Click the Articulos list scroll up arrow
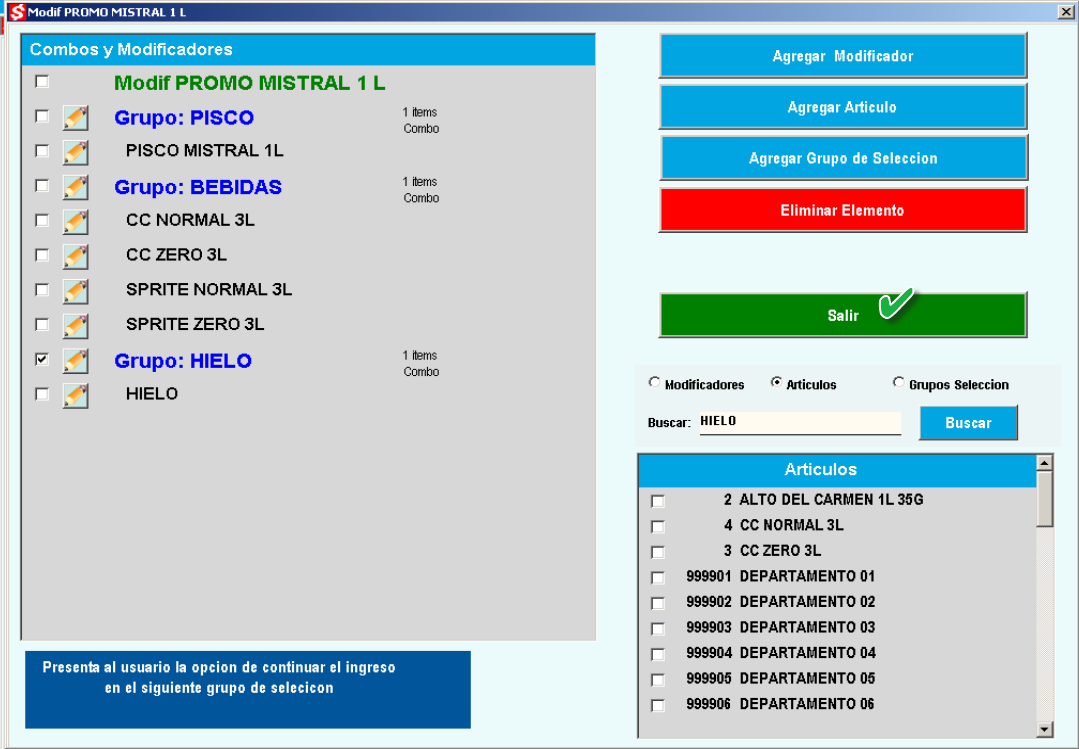Image resolution: width=1079 pixels, height=749 pixels. [1045, 463]
